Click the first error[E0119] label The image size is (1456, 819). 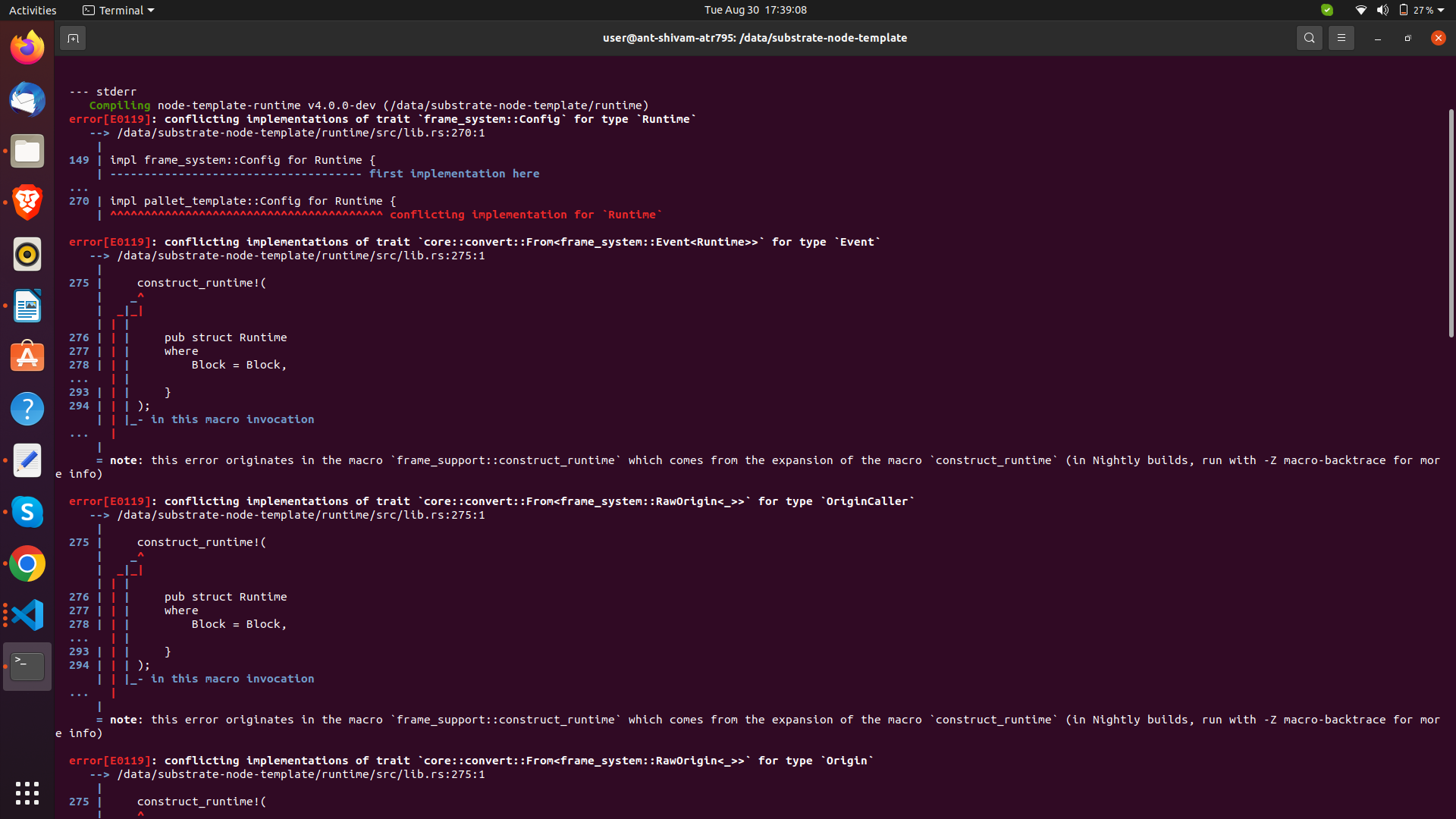coord(110,119)
